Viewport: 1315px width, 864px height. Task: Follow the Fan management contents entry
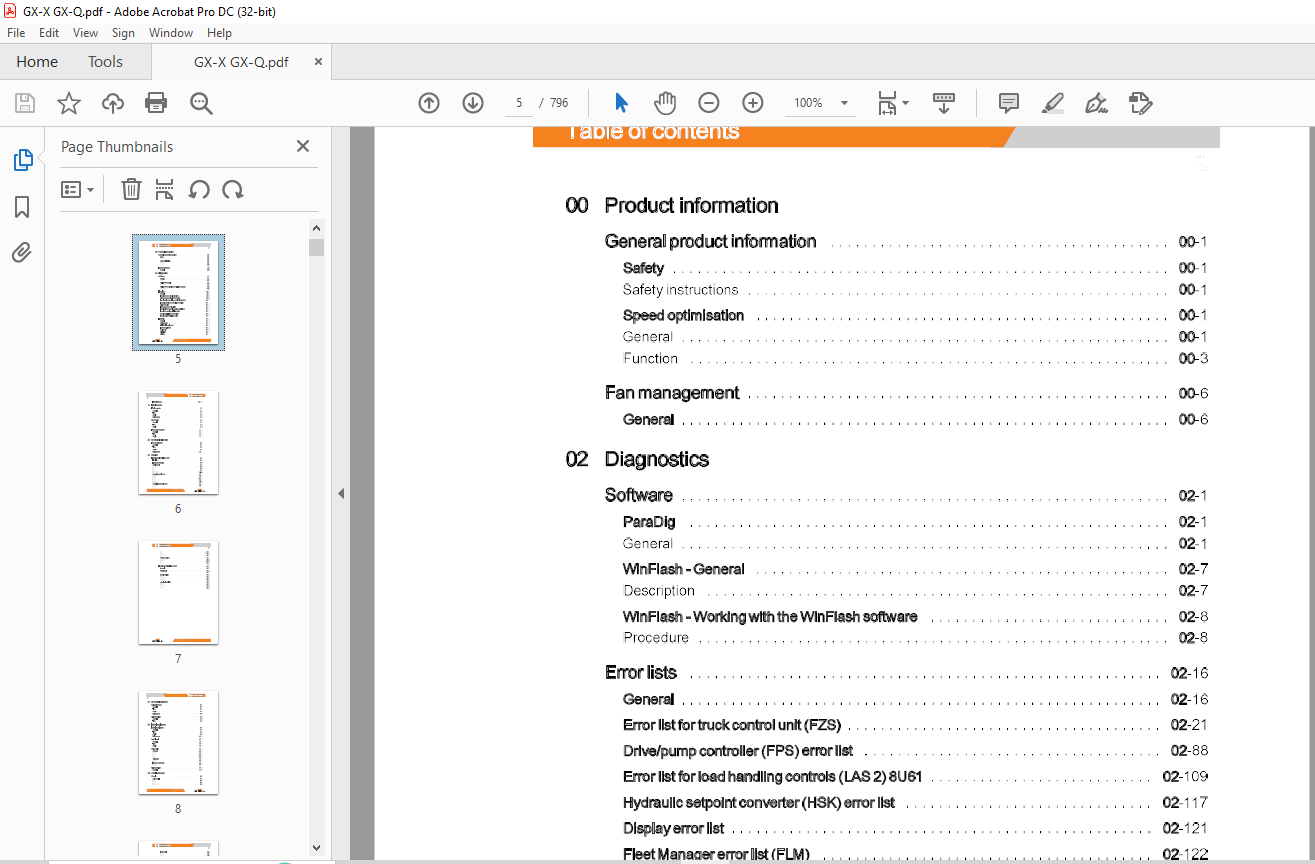(672, 393)
